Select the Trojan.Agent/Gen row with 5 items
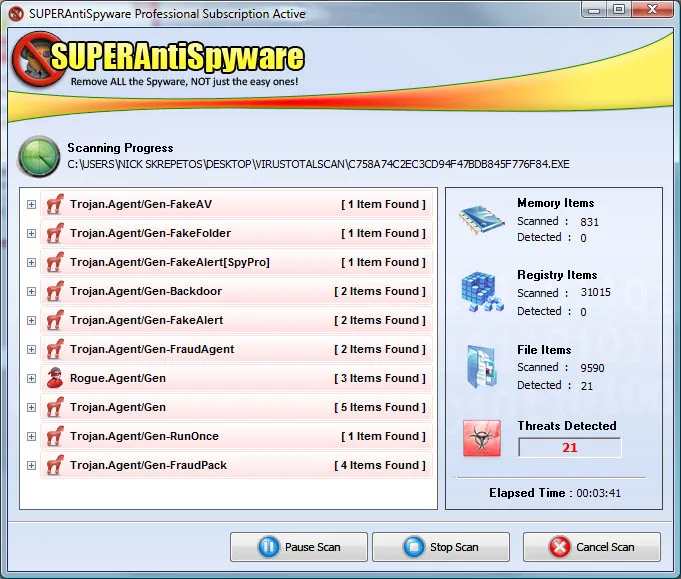This screenshot has width=681, height=579. coord(236,407)
